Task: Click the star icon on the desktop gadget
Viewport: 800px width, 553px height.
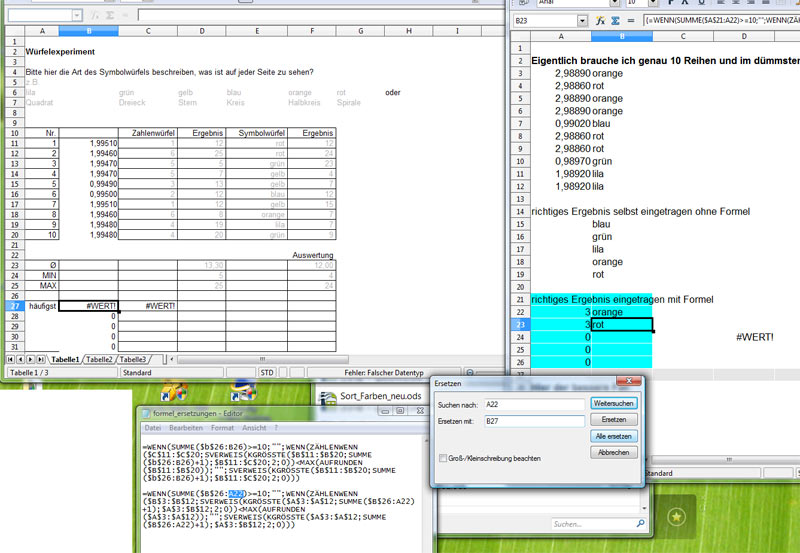Action: [x=677, y=516]
